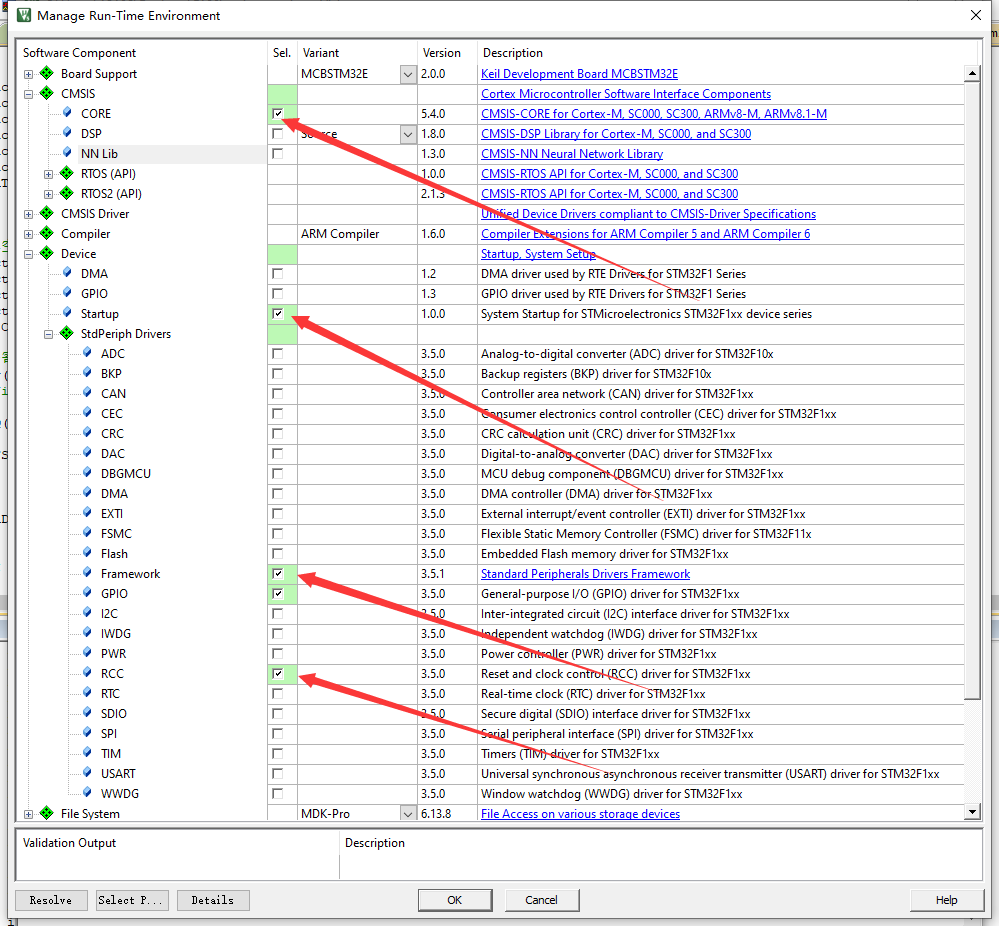Click the CMSIS Driver green diamond icon

[x=47, y=213]
